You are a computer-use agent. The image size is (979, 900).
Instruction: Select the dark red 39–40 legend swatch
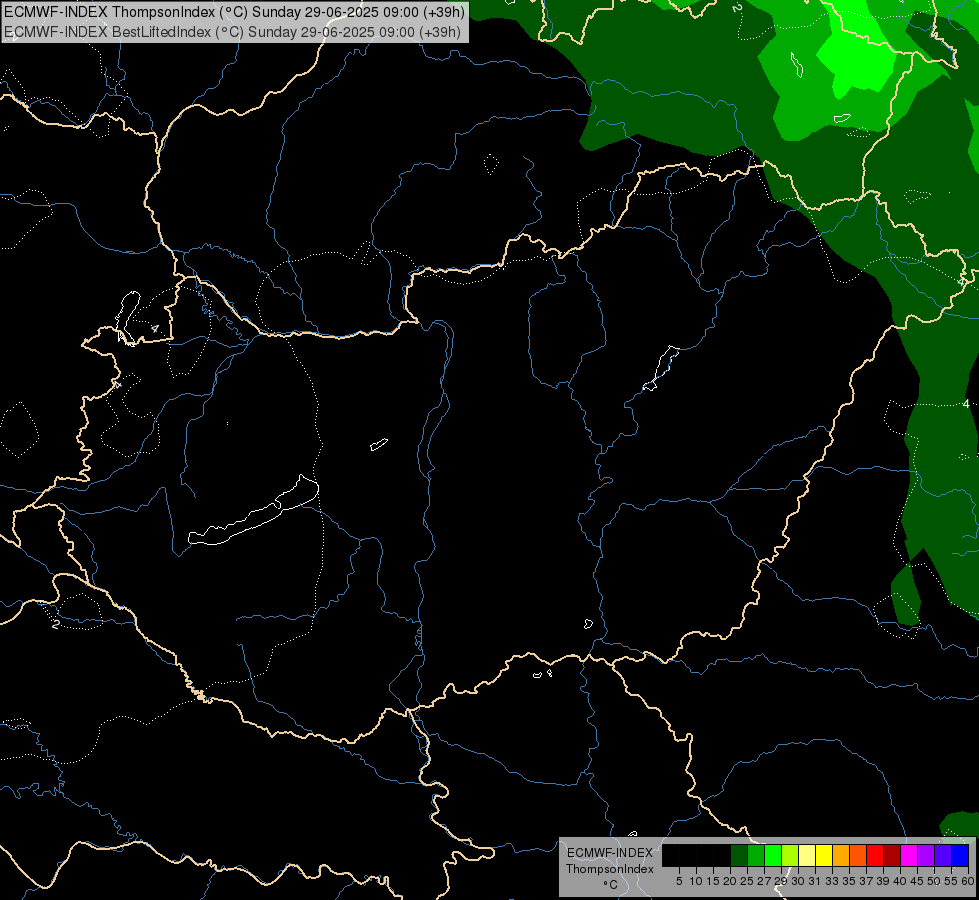point(892,855)
